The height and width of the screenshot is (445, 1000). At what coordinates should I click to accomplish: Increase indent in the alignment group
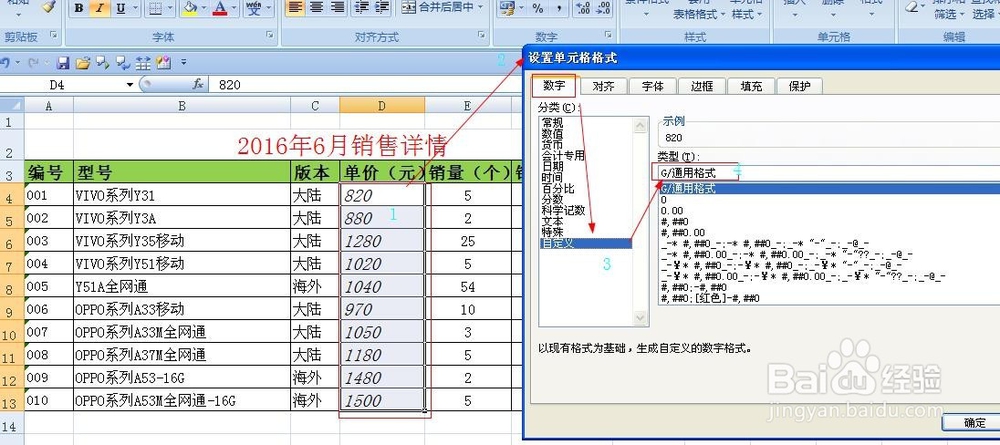coord(383,8)
